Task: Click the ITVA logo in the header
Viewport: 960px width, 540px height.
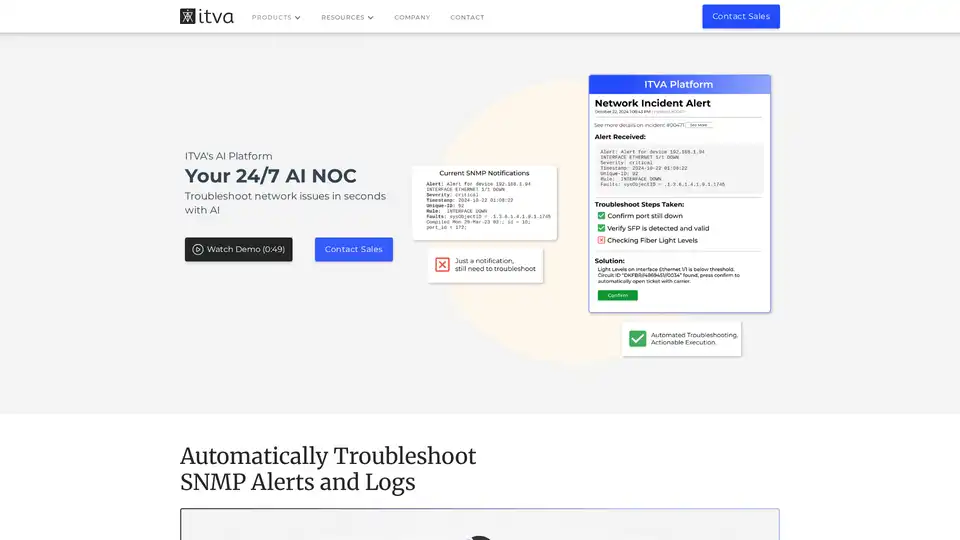Action: click(x=207, y=16)
